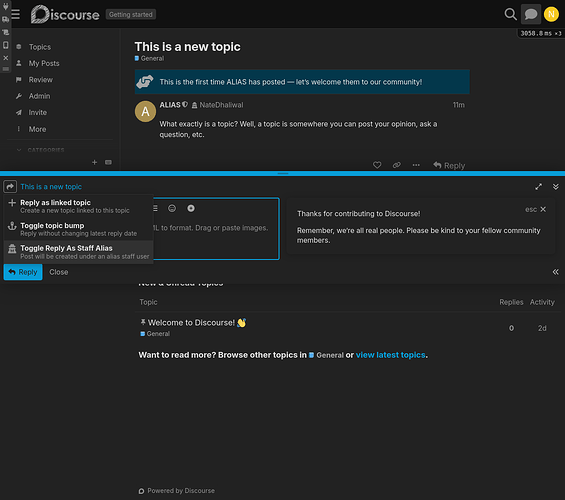Open Review in the sidebar
565x500 pixels.
(41, 80)
